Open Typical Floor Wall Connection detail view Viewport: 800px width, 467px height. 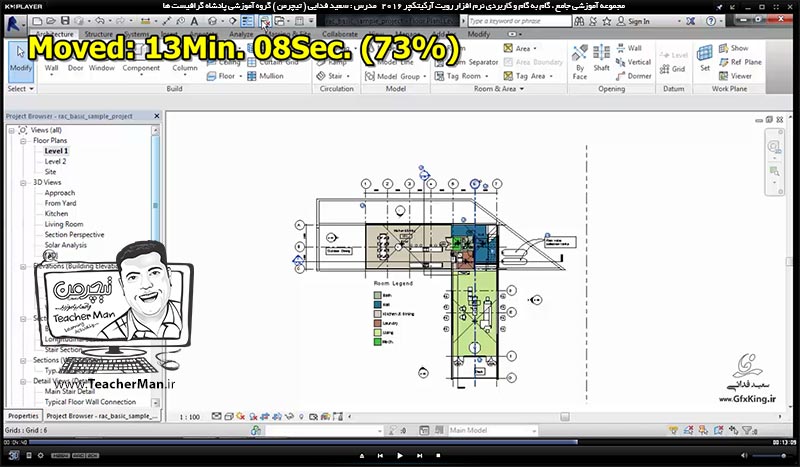[90, 402]
